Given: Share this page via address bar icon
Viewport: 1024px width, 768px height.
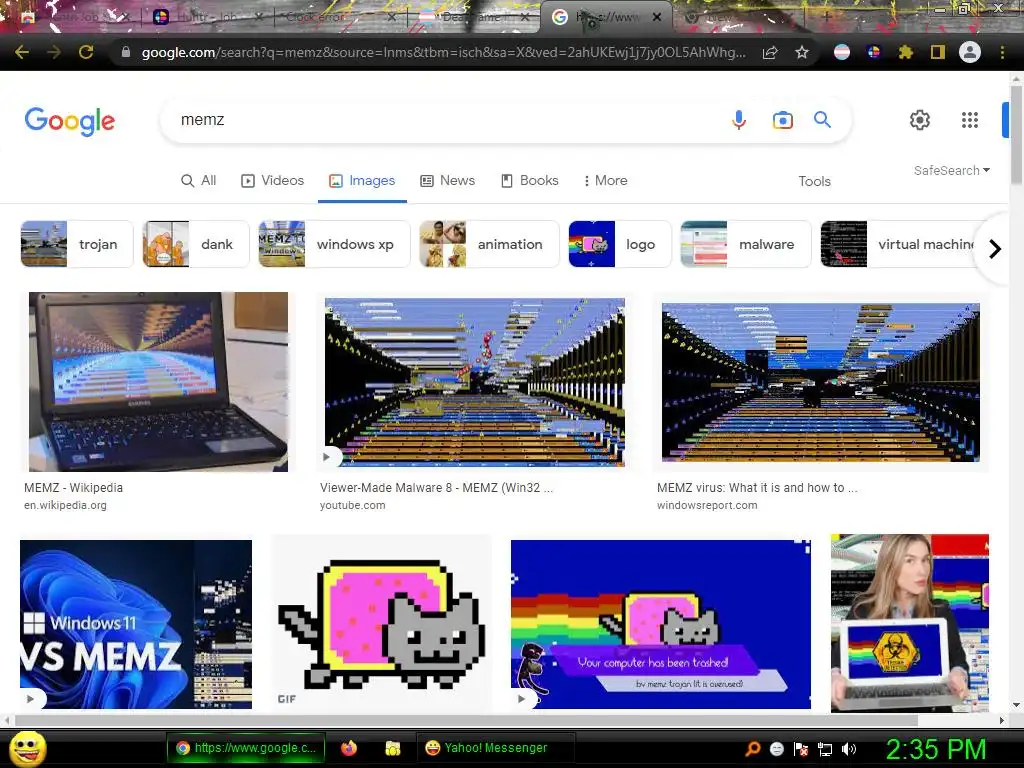Looking at the screenshot, I should (770, 52).
